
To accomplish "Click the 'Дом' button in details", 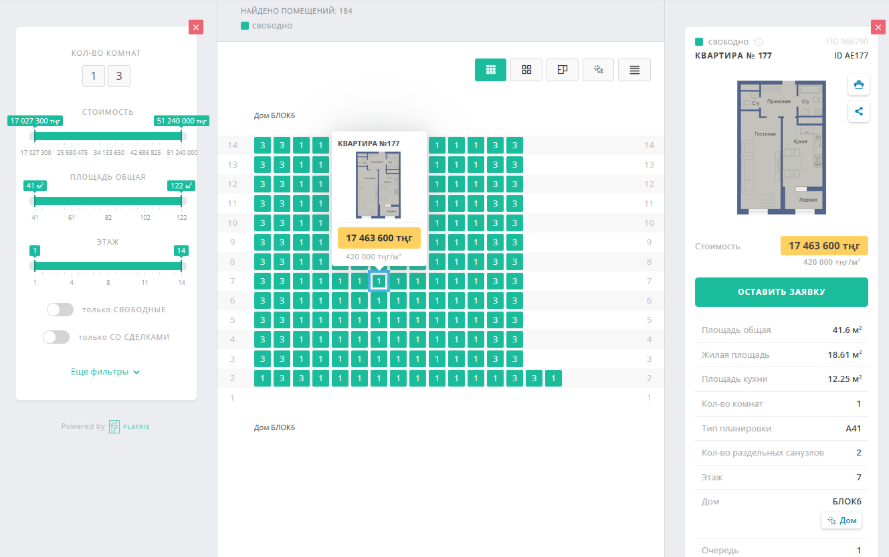I will (x=841, y=520).
